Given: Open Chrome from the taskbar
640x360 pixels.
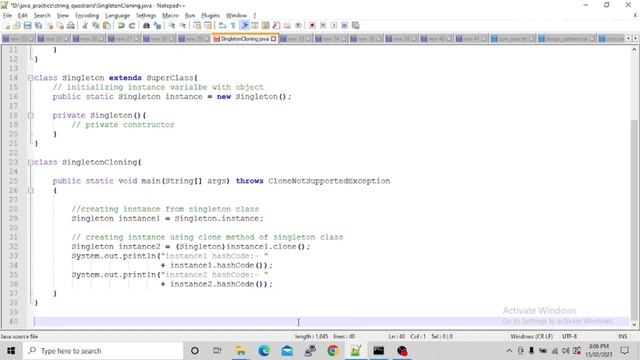Looking at the screenshot, I should tap(333, 351).
